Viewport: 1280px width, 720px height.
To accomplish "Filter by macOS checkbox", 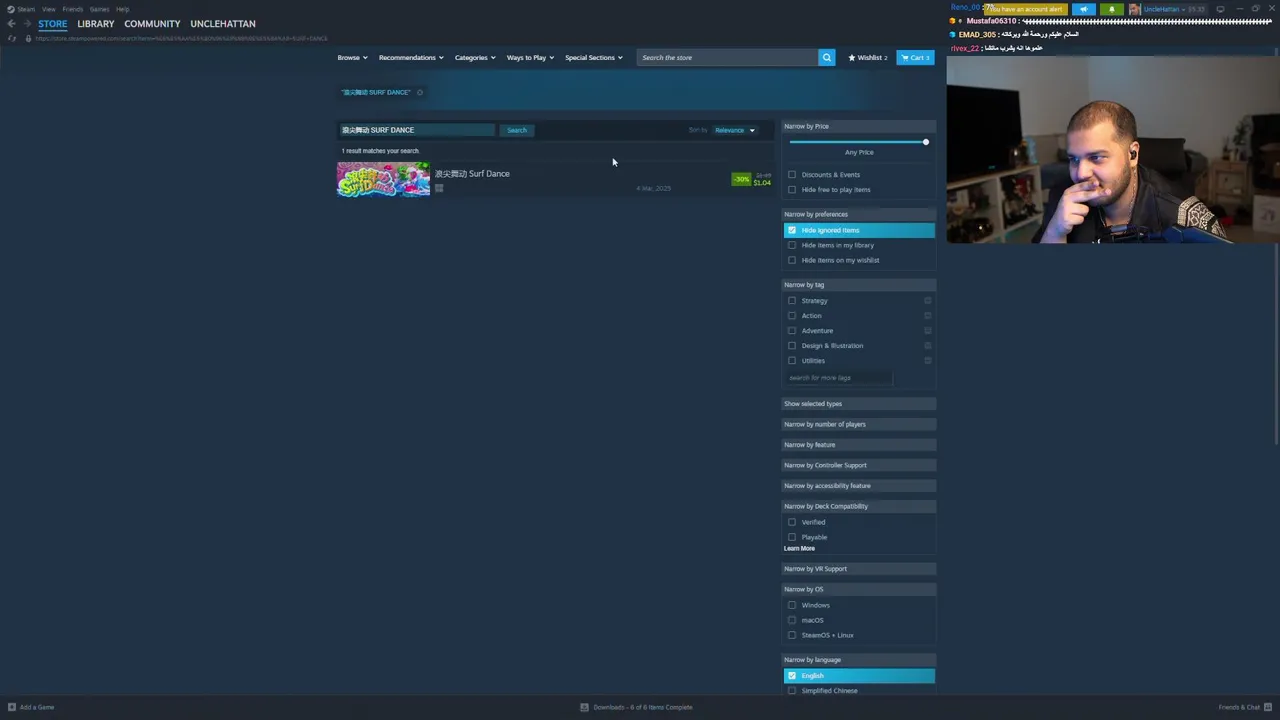I will (792, 620).
